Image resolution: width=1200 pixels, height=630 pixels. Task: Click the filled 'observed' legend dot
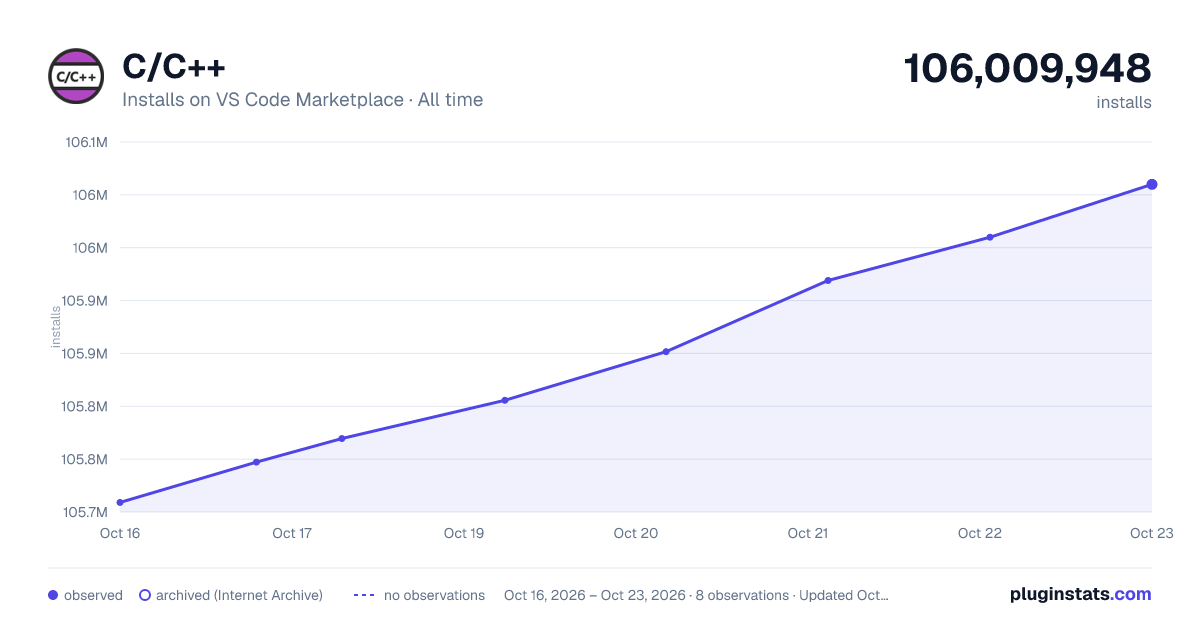click(x=53, y=595)
